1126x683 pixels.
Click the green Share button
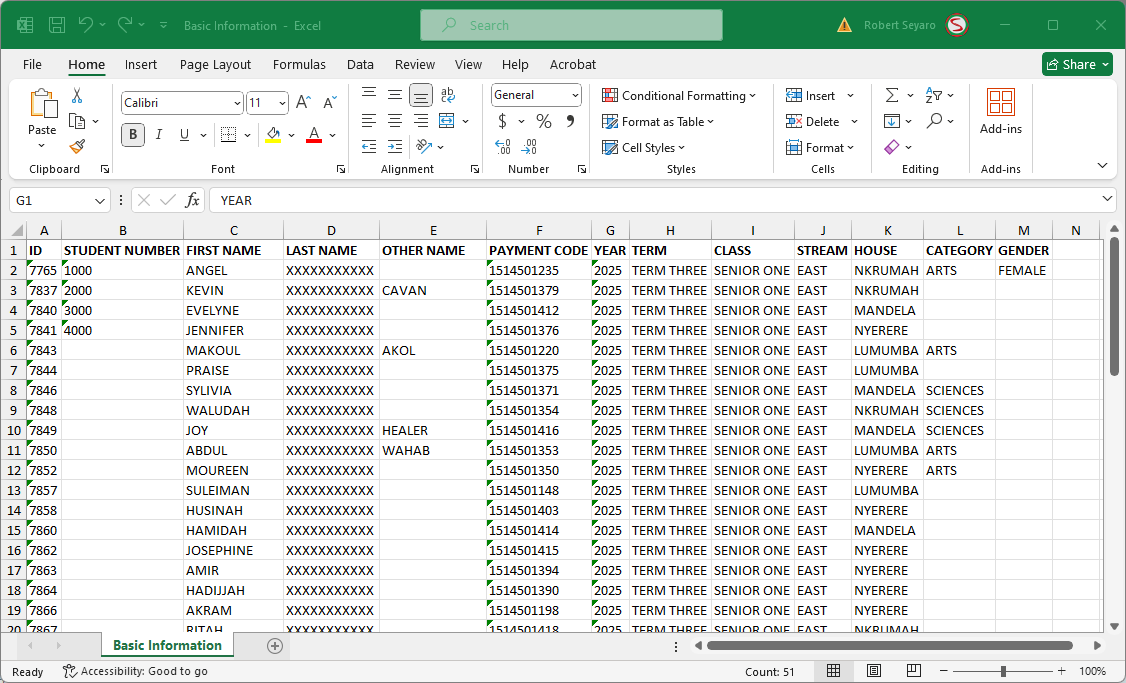click(1077, 64)
